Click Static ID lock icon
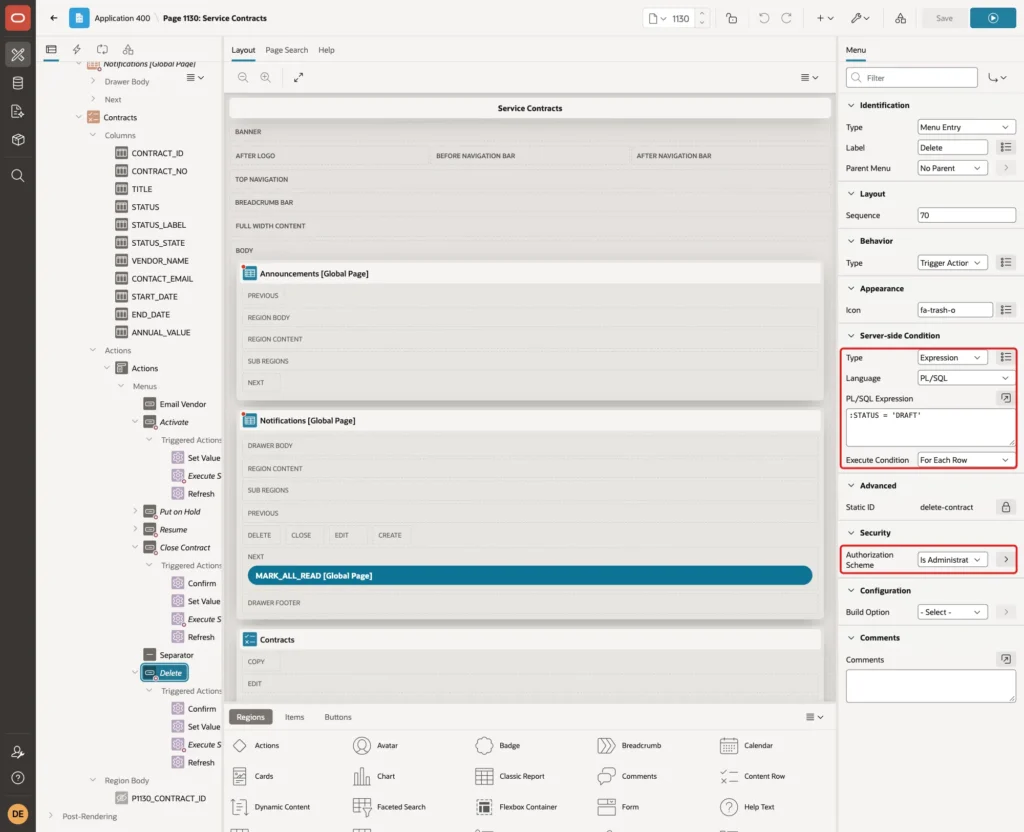This screenshot has width=1024, height=832. coord(1006,507)
